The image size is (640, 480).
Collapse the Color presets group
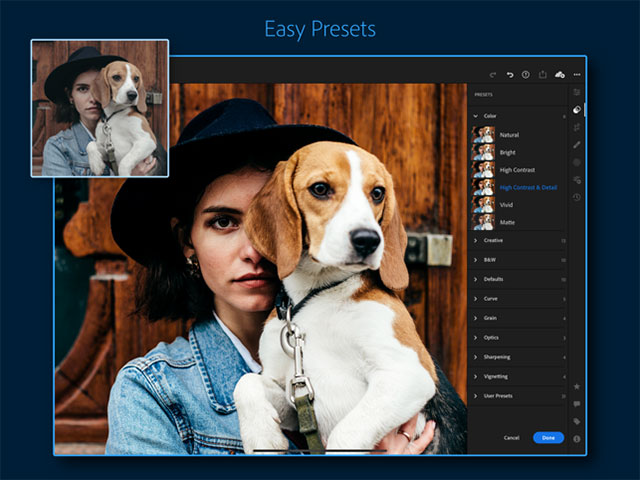(476, 116)
